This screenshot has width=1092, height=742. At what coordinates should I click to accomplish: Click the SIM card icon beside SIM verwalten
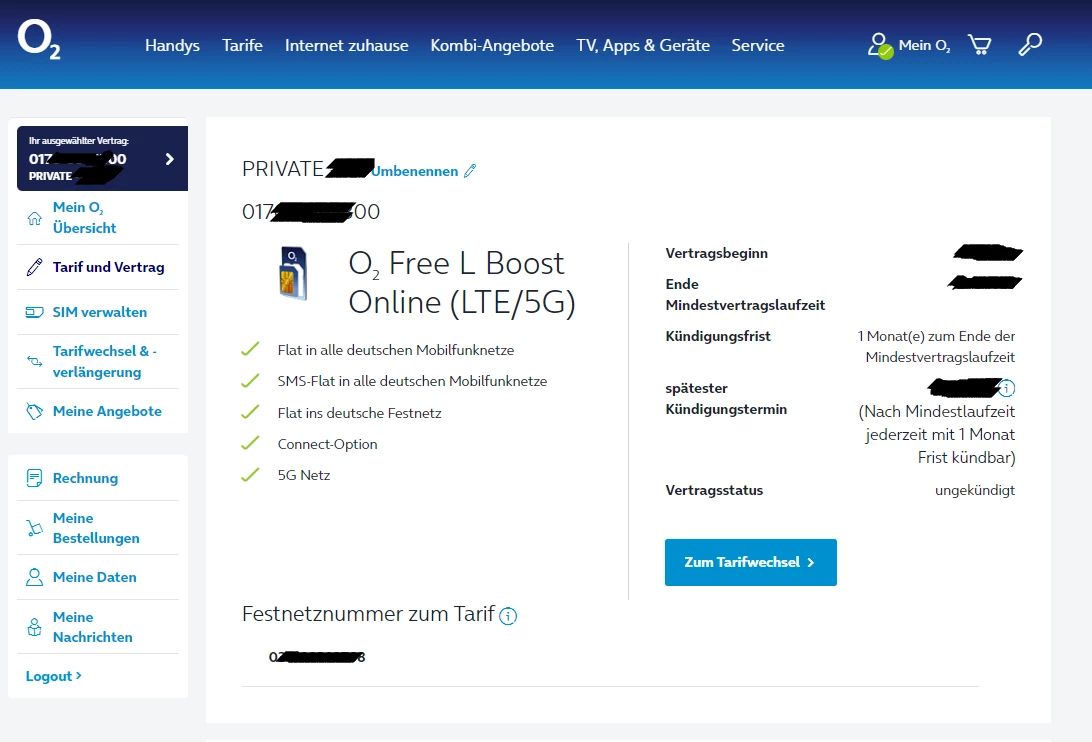click(34, 312)
